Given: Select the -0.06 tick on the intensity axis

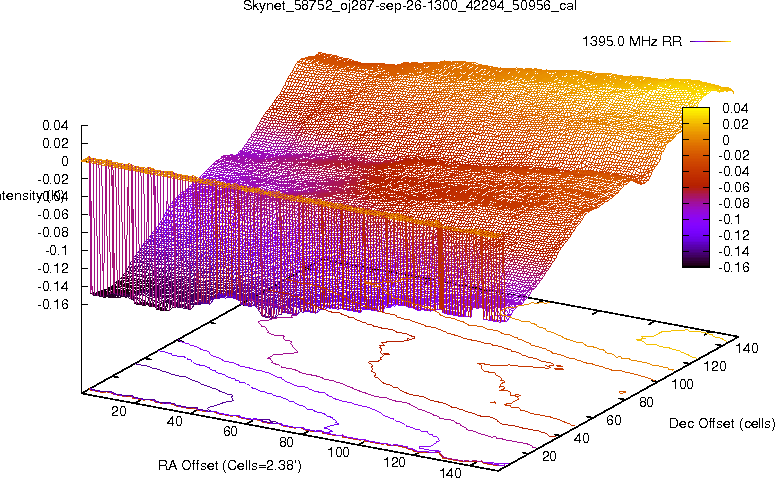Looking at the screenshot, I should pyautogui.click(x=53, y=215).
